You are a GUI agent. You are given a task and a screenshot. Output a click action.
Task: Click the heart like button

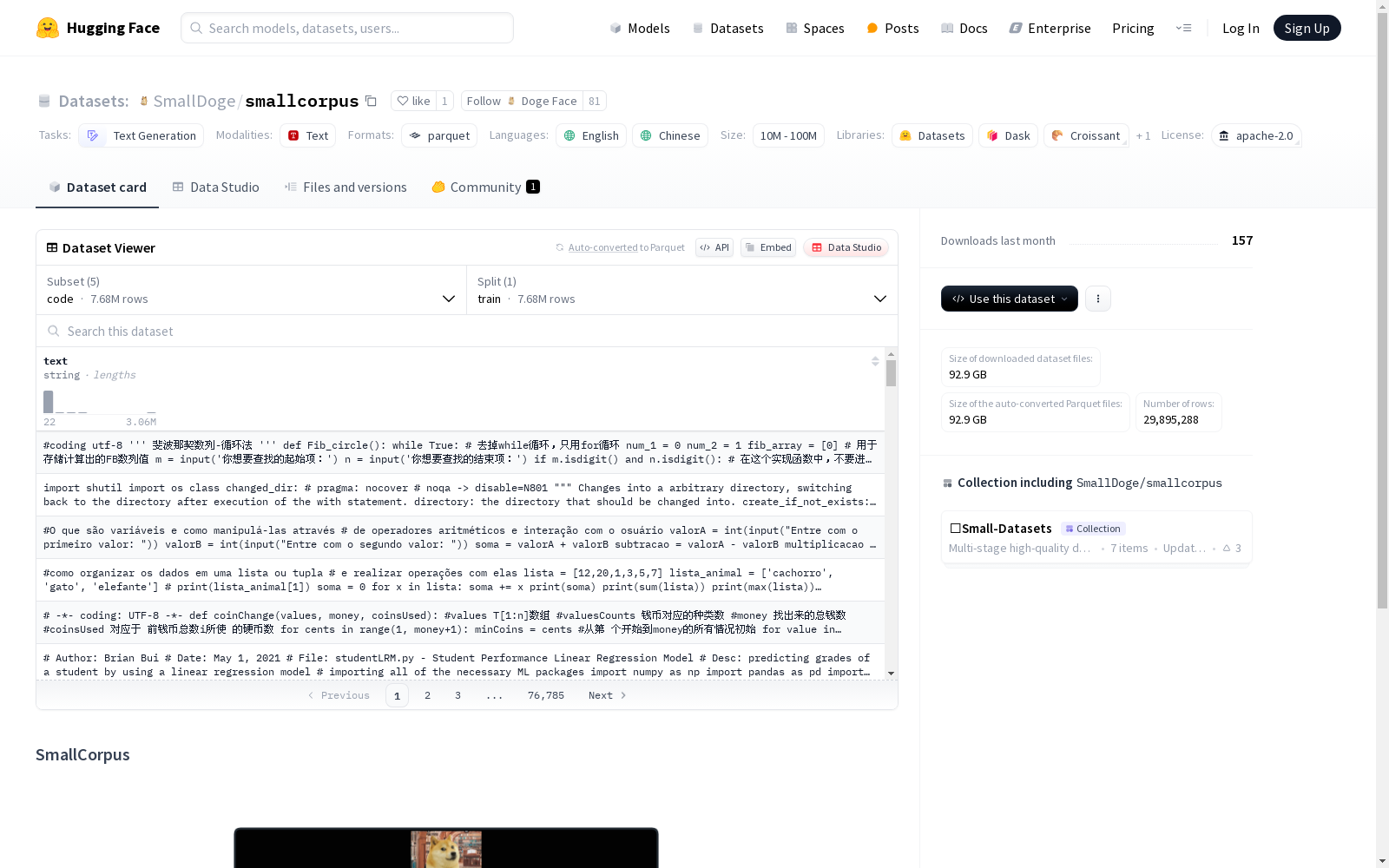(x=413, y=101)
